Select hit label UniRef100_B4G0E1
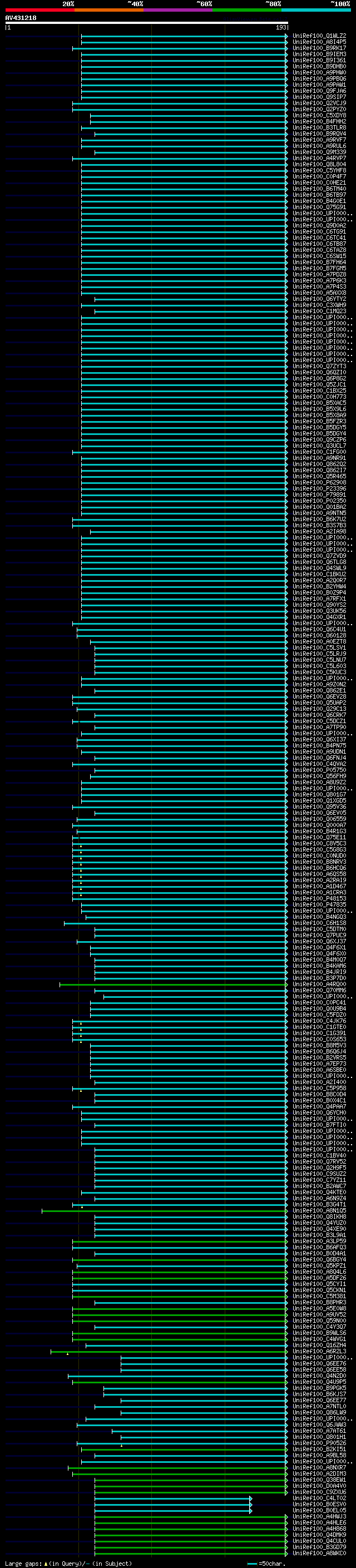Image resolution: width=356 pixels, height=1568 pixels. pyautogui.click(x=319, y=201)
